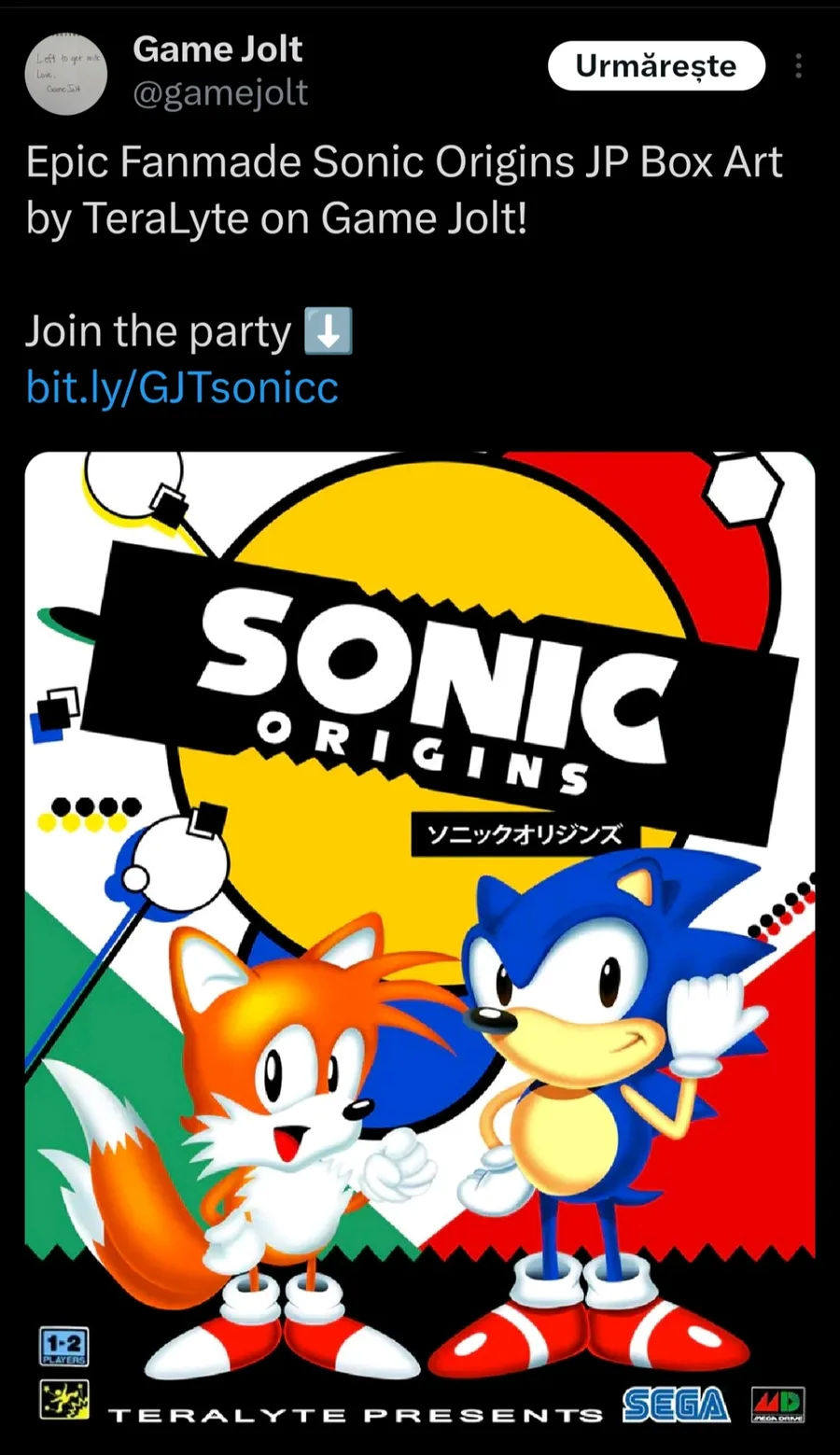Tap the tweet text mentioning TeraLyte
This screenshot has width=840, height=1455.
[404, 190]
